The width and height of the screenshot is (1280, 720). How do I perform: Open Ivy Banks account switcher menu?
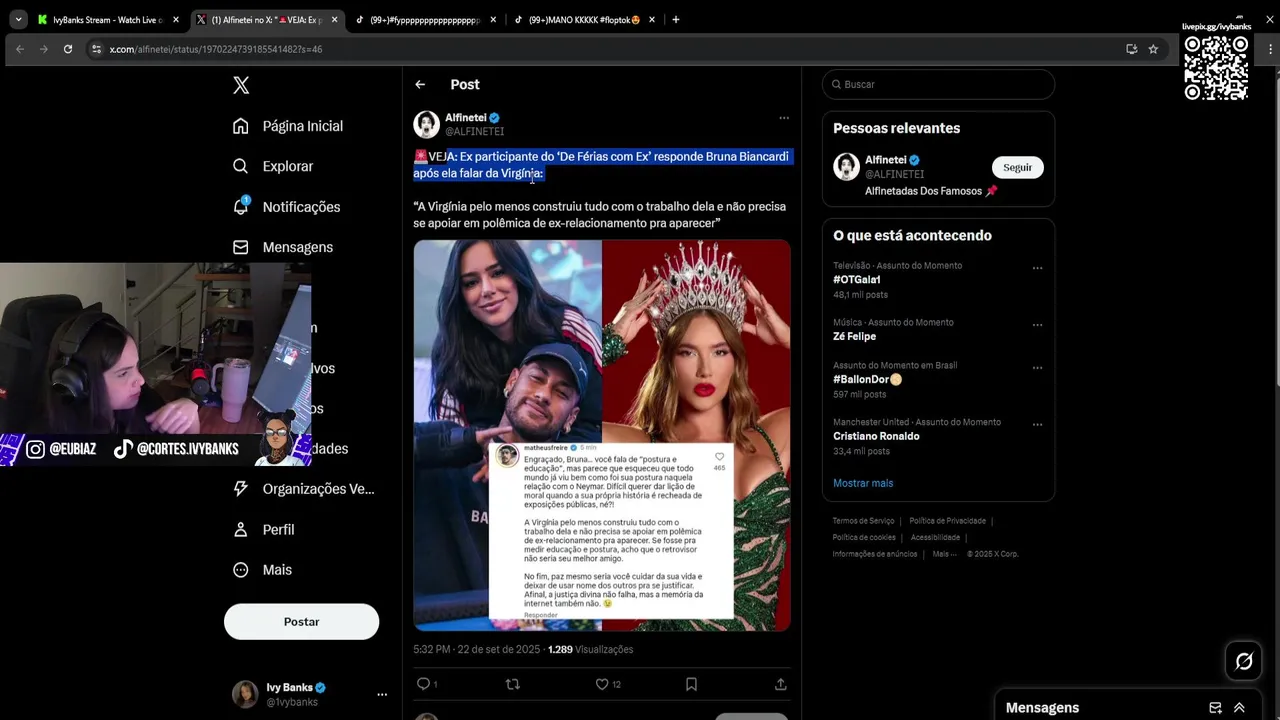(310, 694)
